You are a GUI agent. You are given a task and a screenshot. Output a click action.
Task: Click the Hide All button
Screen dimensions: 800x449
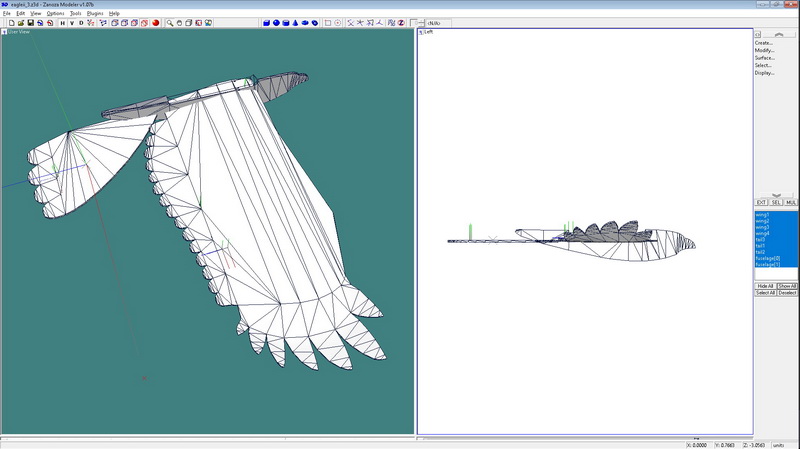coord(764,285)
